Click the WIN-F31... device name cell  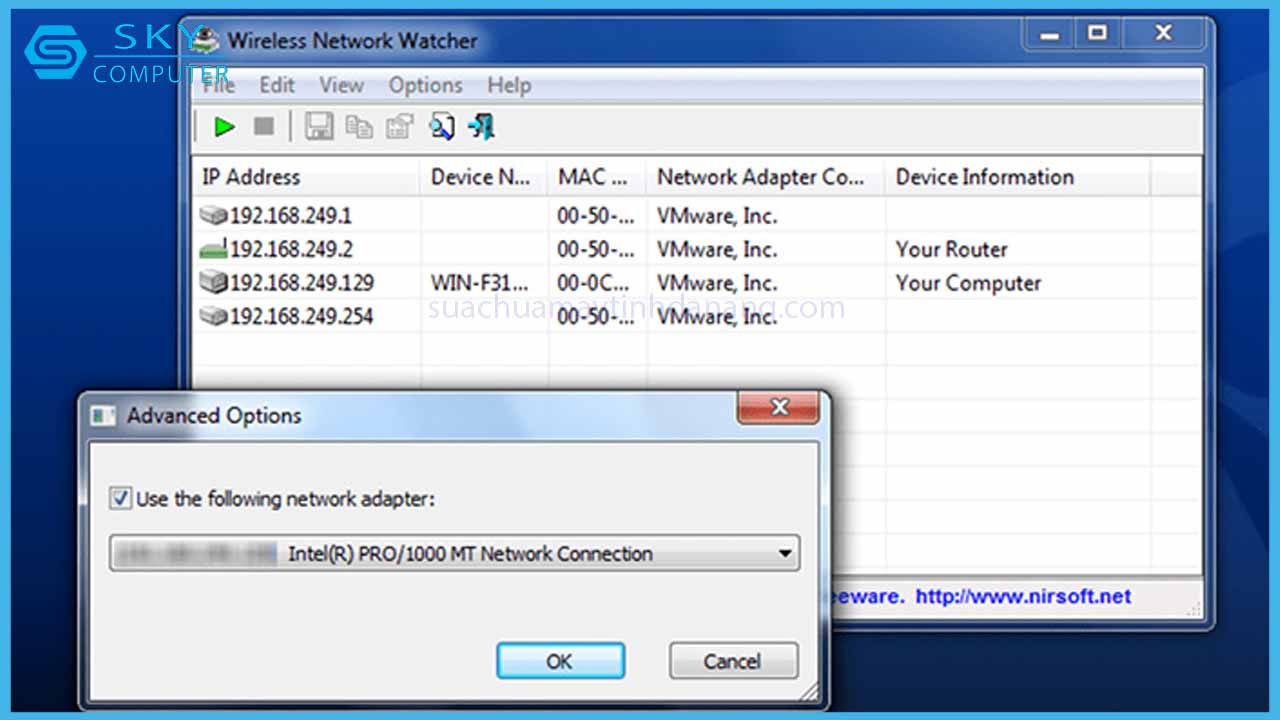tap(479, 283)
